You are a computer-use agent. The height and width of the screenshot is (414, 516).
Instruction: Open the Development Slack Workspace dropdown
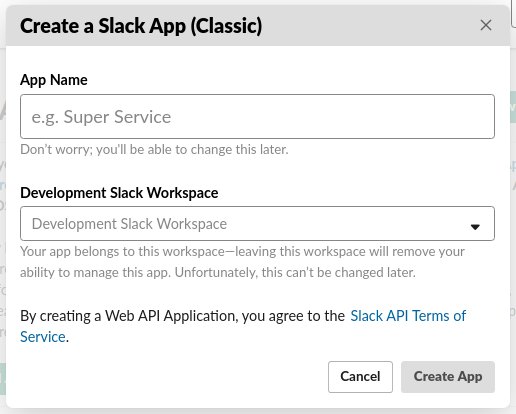[257, 223]
